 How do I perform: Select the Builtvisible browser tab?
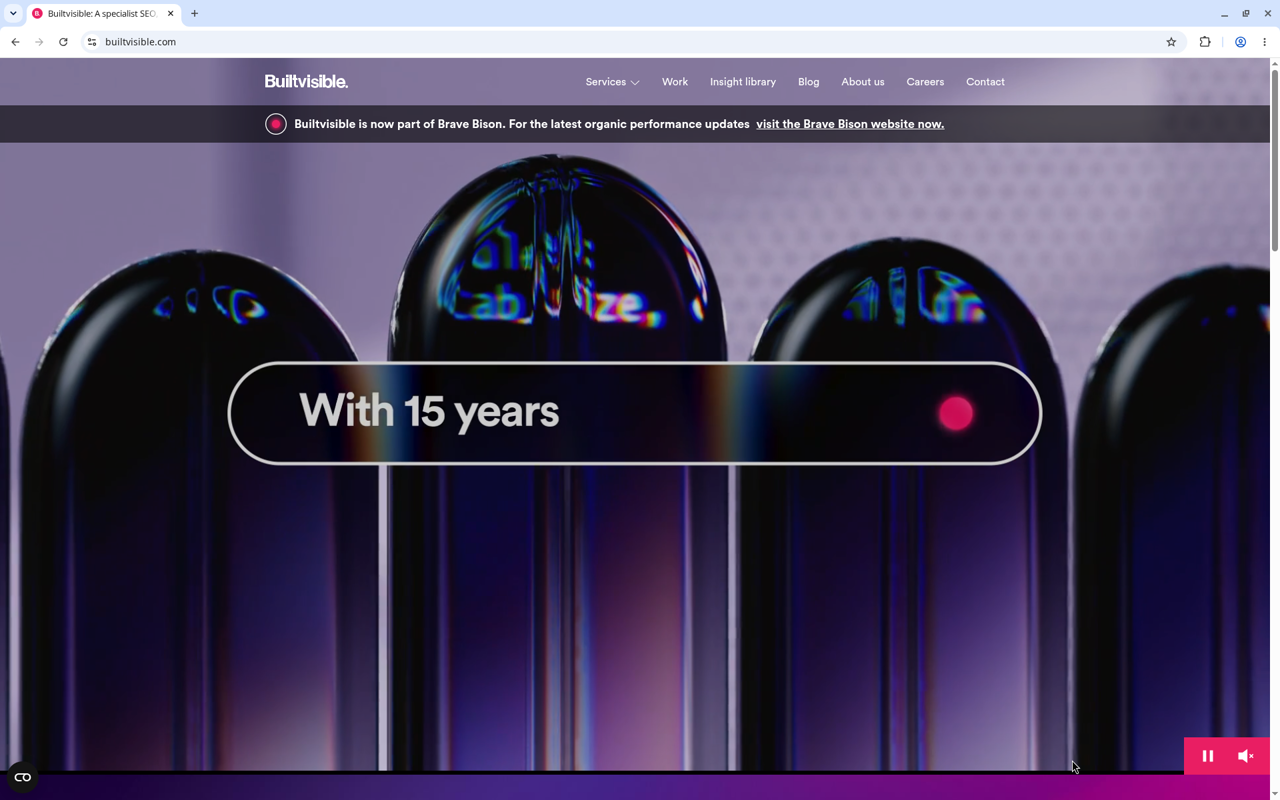pos(103,14)
